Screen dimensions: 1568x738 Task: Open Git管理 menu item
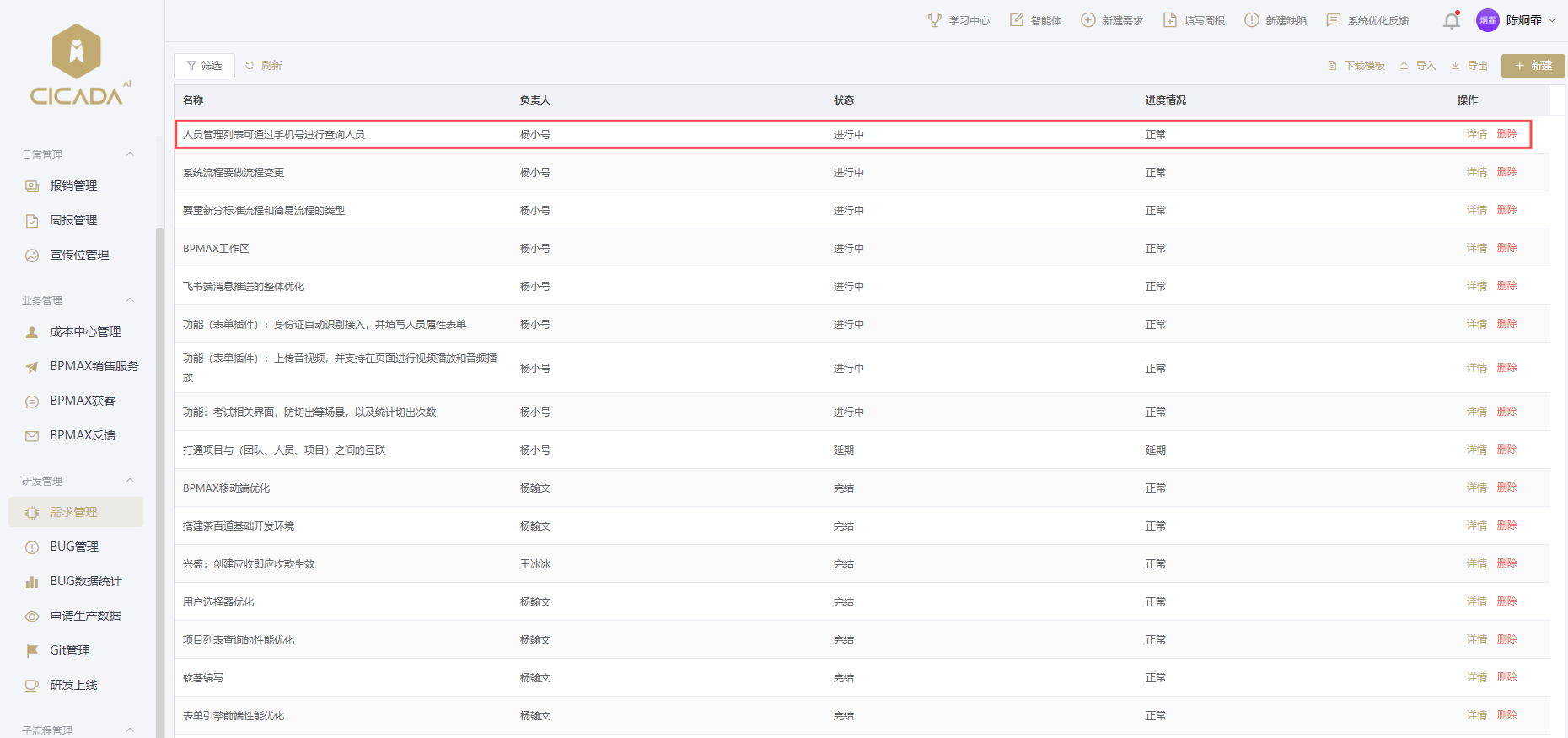pyautogui.click(x=76, y=651)
